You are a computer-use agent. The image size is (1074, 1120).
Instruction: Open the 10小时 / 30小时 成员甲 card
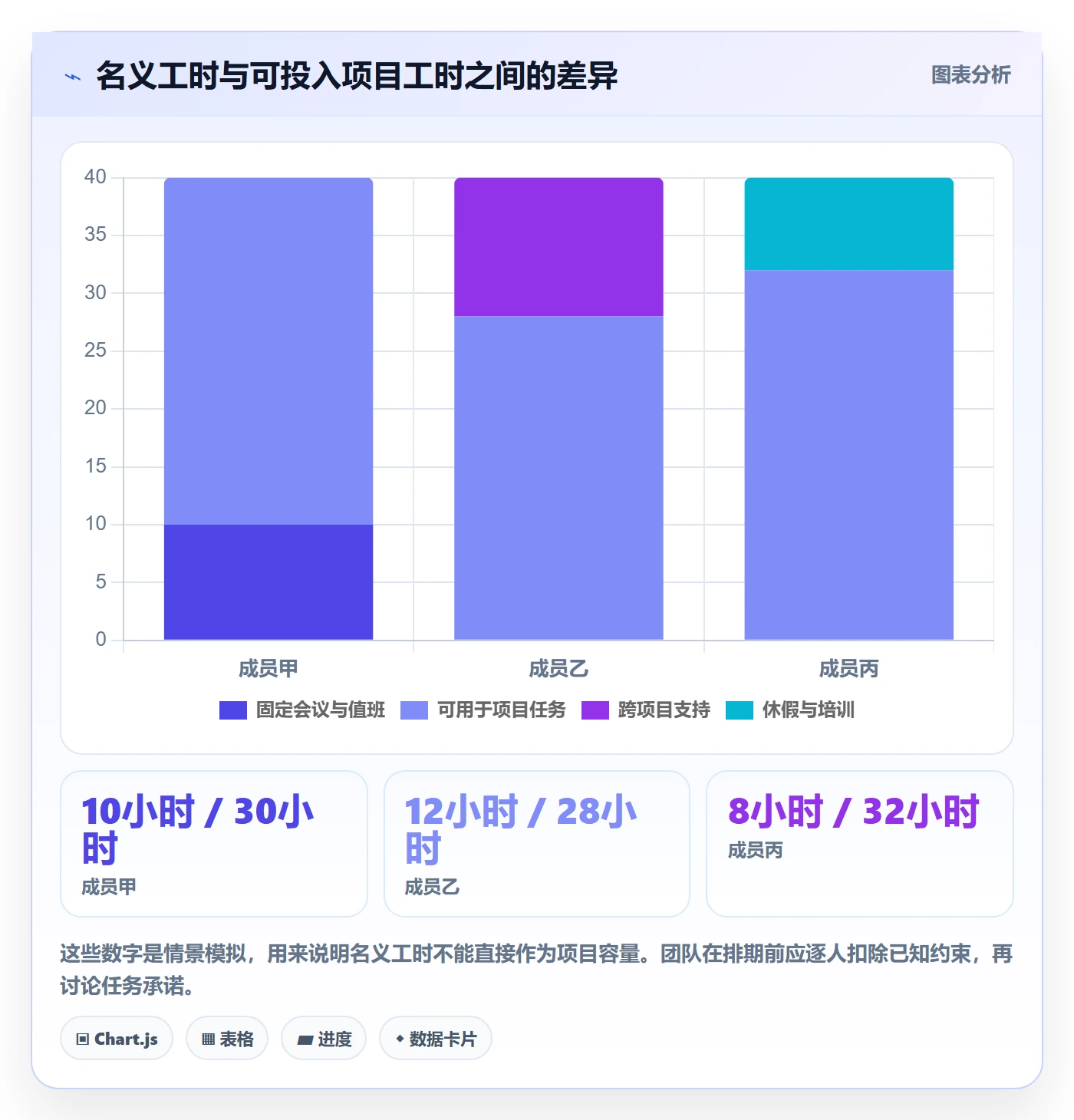[214, 844]
